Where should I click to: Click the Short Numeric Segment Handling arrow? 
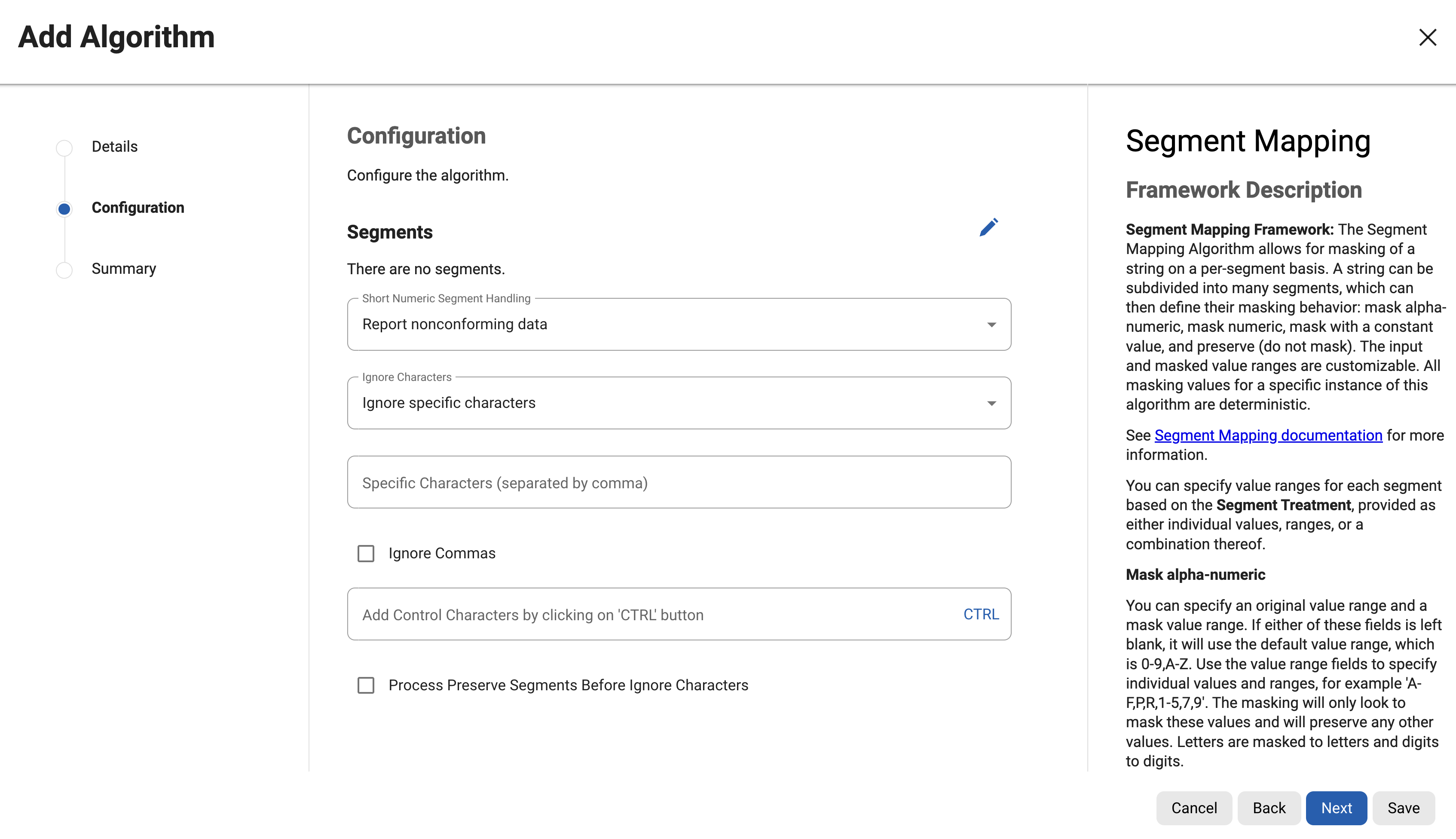(x=991, y=325)
